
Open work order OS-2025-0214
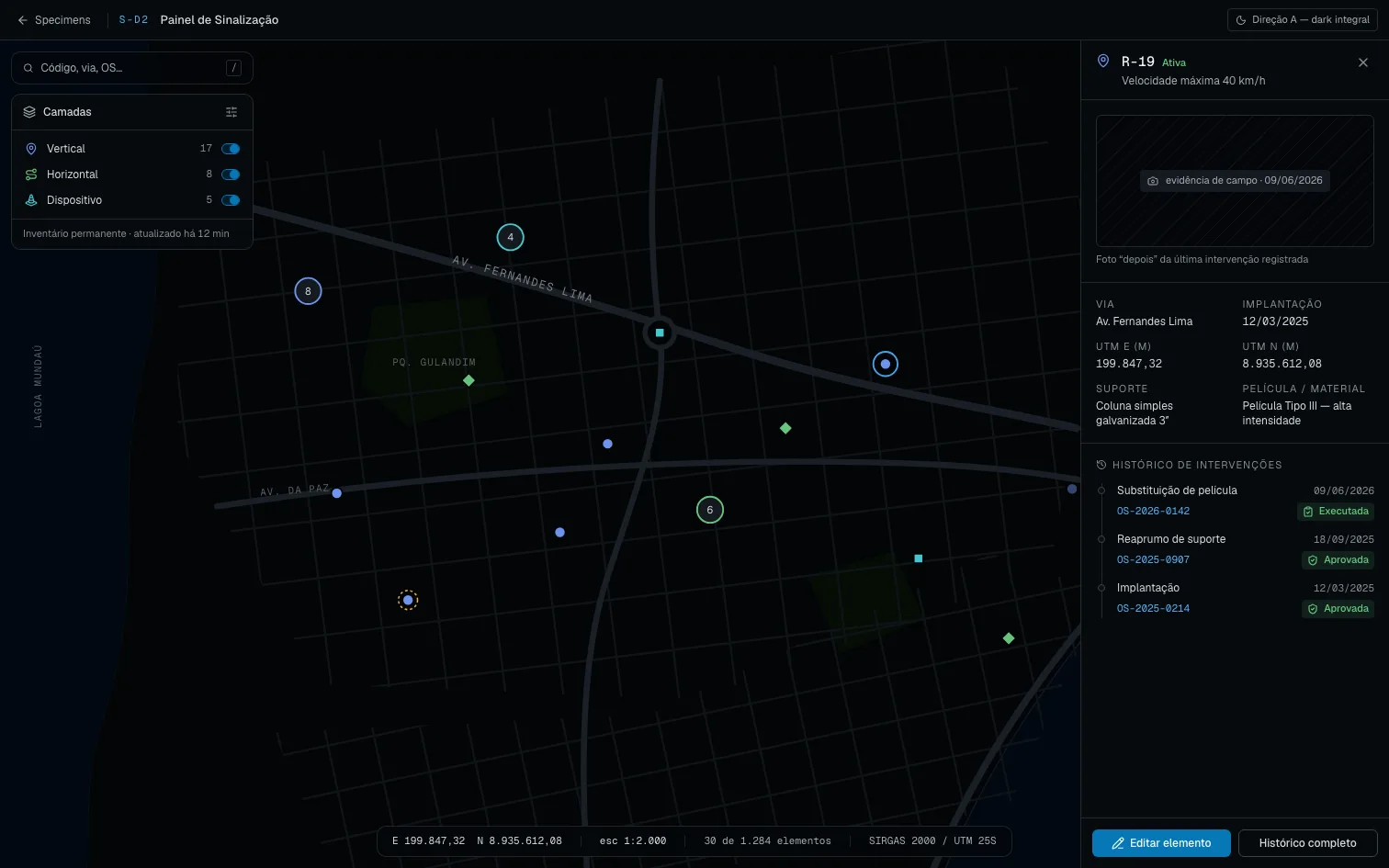[1153, 608]
